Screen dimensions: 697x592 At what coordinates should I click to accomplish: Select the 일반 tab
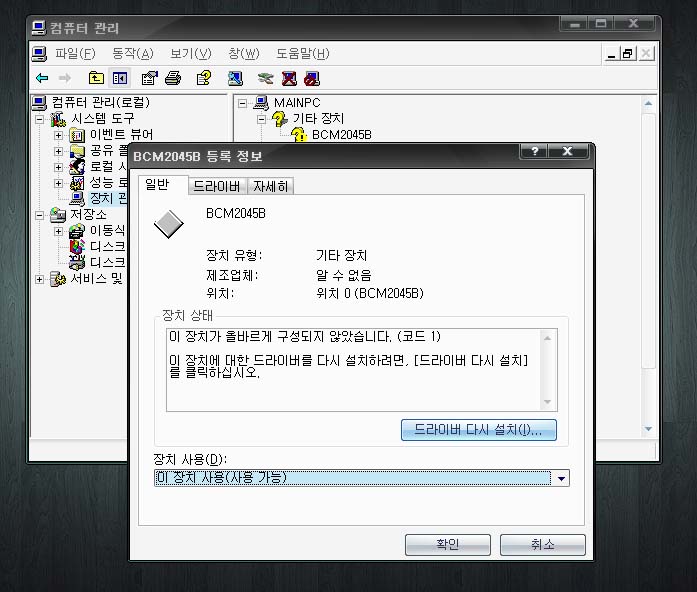coord(157,184)
